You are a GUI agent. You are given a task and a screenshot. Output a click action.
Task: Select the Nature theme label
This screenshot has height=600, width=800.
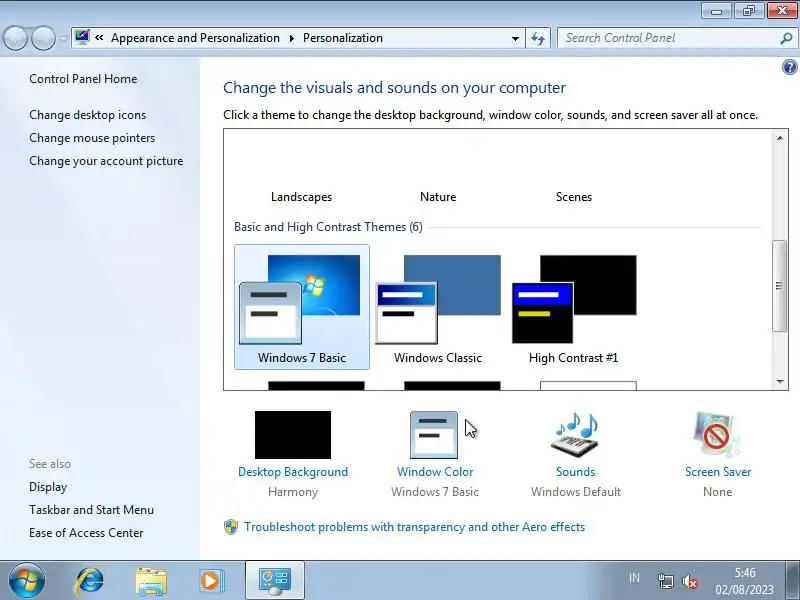438,197
